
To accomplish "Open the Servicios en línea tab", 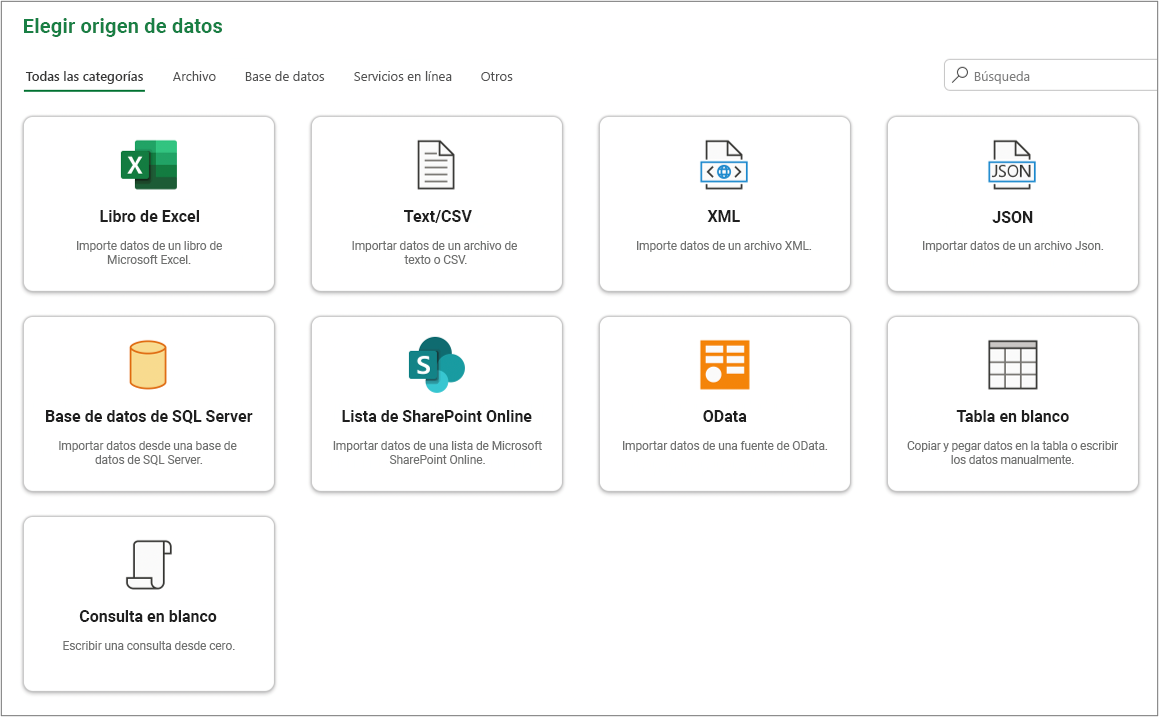I will point(402,76).
